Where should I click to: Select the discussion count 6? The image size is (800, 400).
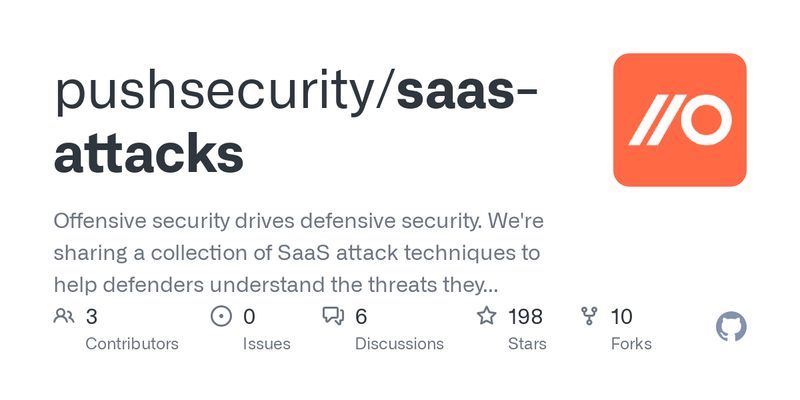361,317
